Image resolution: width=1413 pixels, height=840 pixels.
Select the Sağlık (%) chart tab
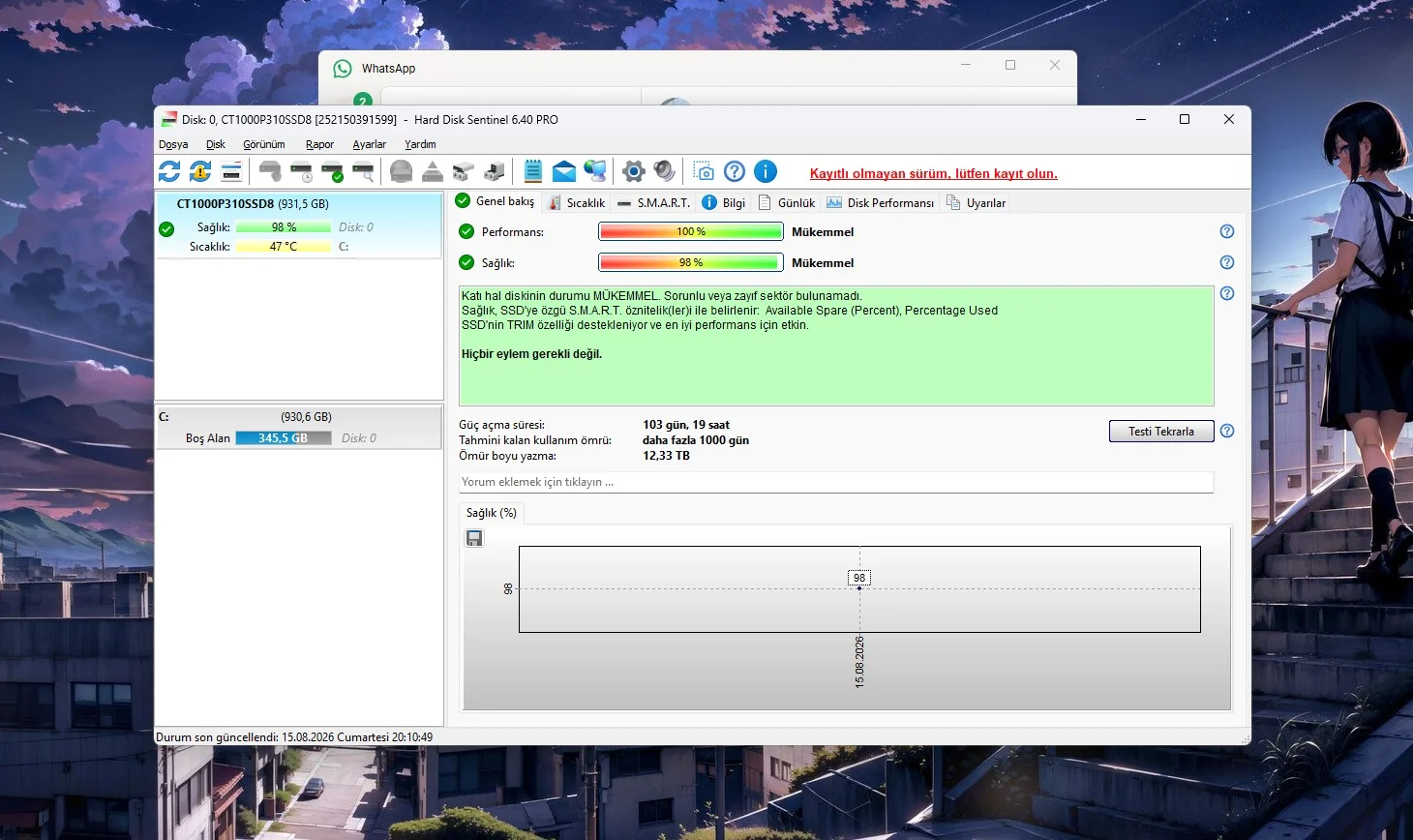(x=492, y=513)
